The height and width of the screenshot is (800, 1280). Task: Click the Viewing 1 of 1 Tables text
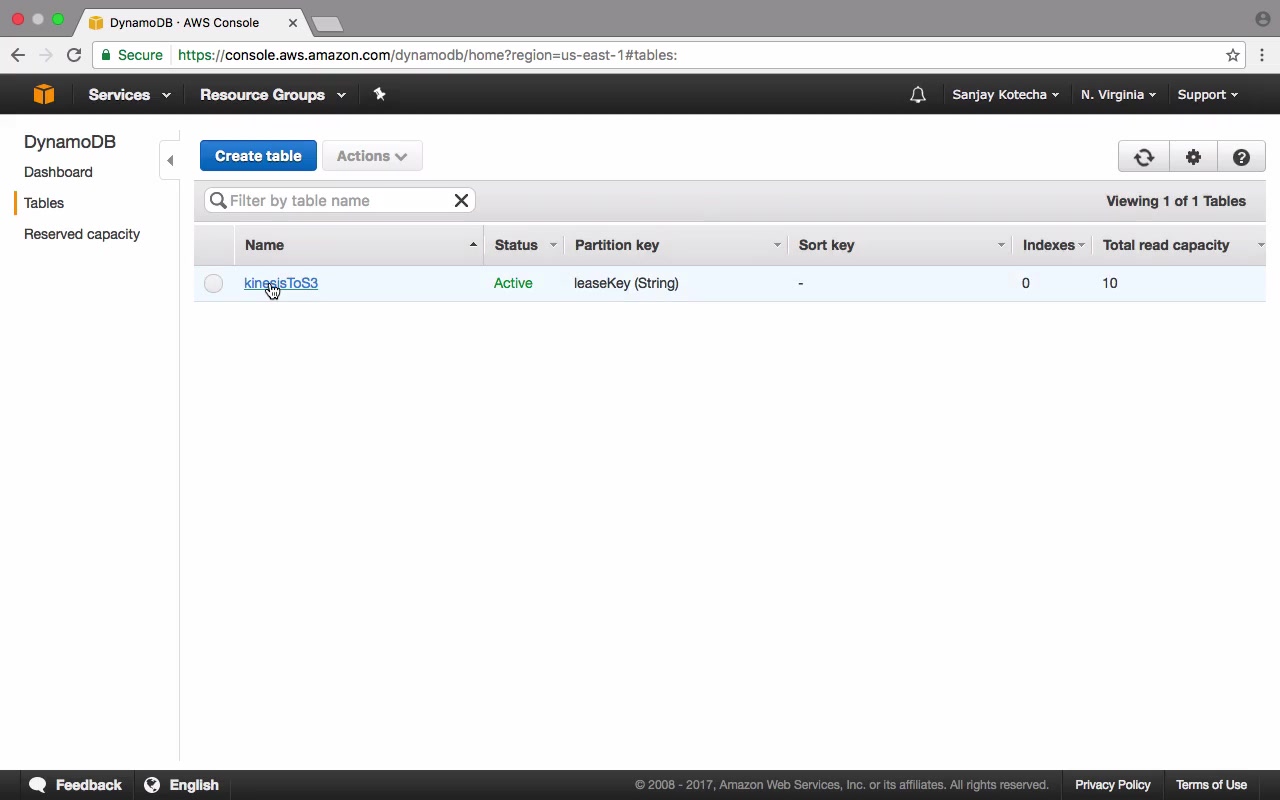pos(1176,201)
